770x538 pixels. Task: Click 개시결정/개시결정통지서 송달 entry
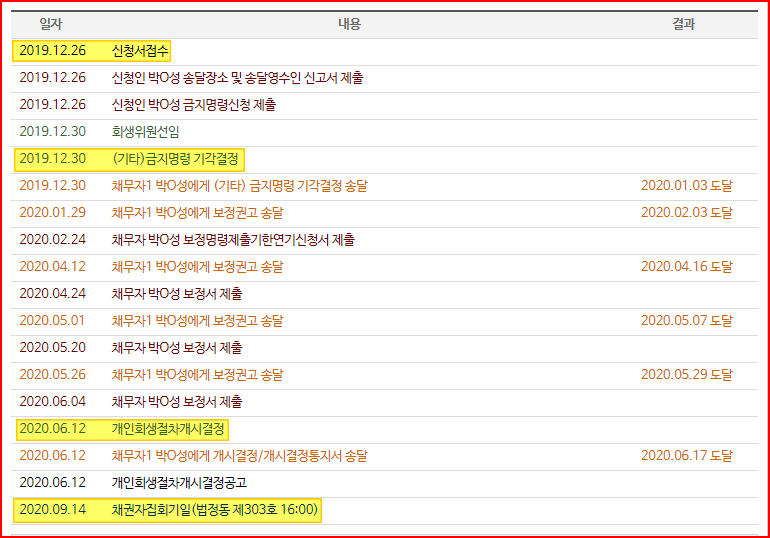(239, 456)
